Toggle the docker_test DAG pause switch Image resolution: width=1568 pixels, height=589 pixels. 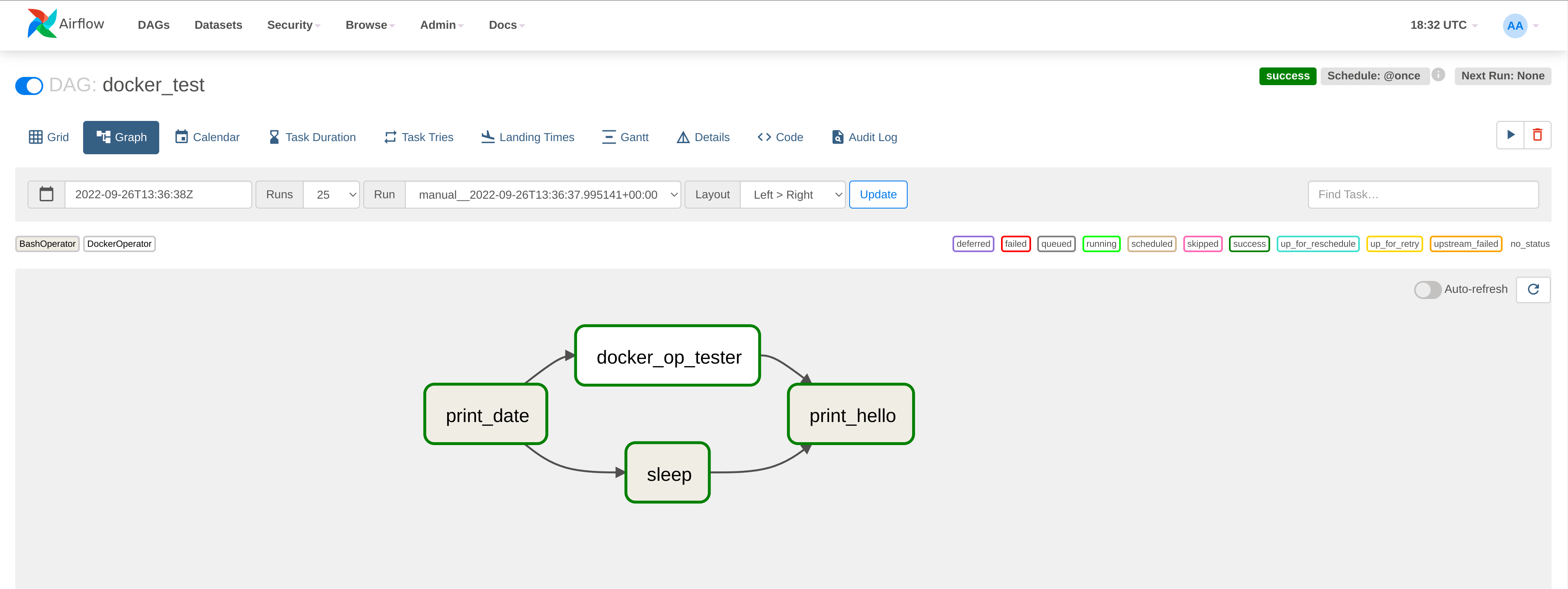pyautogui.click(x=29, y=86)
